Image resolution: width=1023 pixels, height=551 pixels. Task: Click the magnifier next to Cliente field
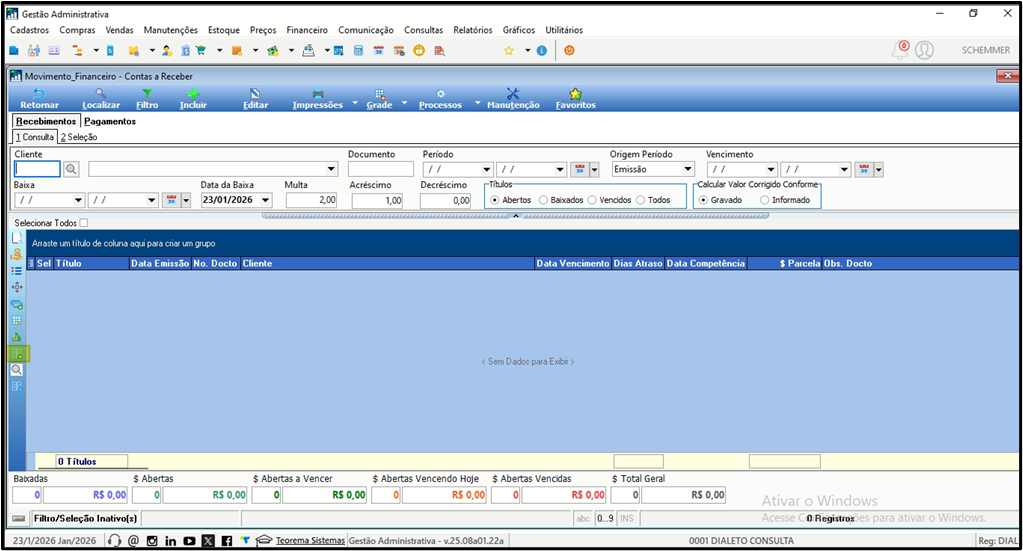(x=71, y=170)
